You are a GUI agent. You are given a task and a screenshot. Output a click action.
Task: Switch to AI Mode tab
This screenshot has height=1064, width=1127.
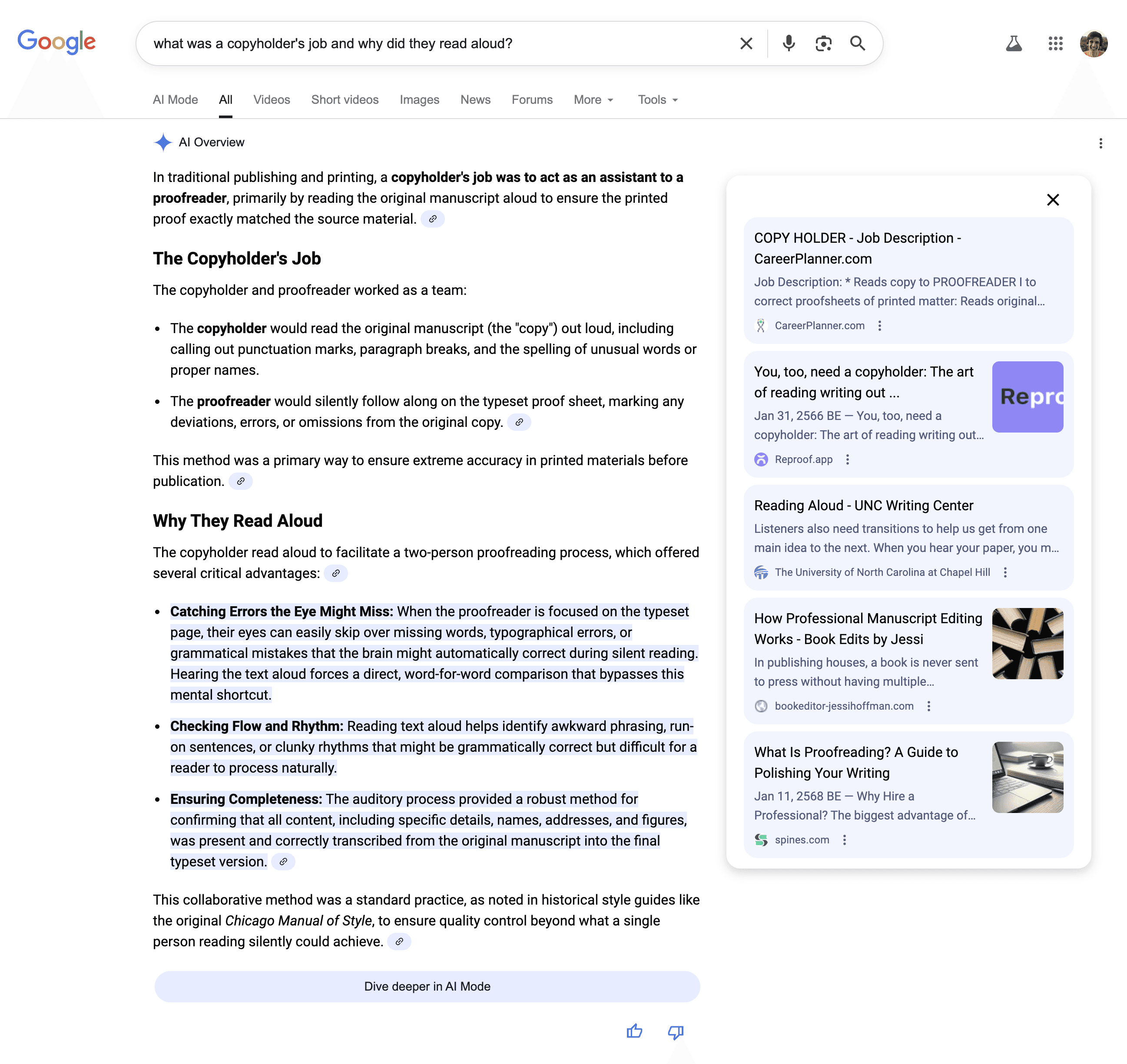pyautogui.click(x=176, y=100)
